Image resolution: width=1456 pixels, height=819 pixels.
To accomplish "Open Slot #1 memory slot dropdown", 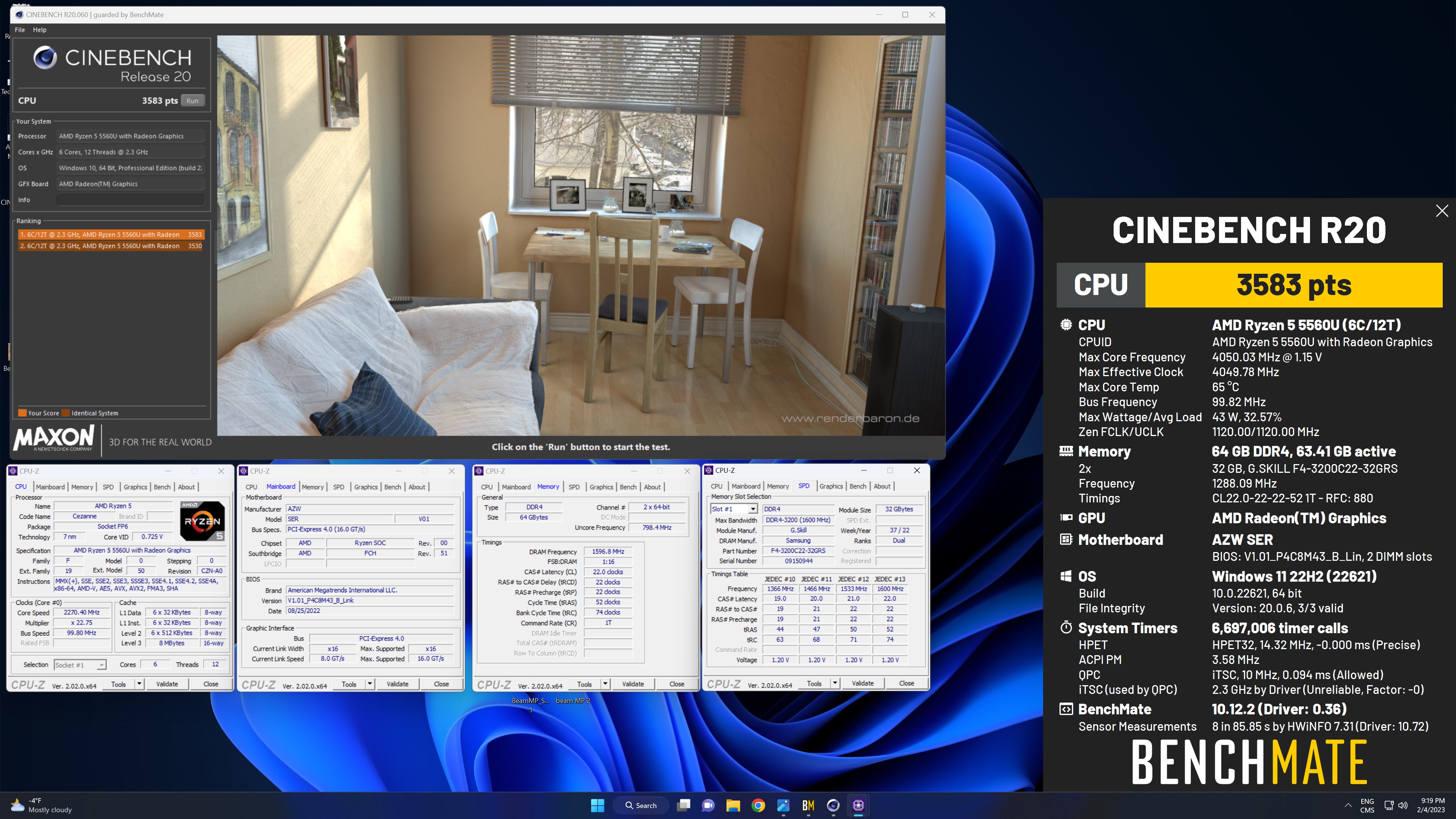I will coord(733,509).
